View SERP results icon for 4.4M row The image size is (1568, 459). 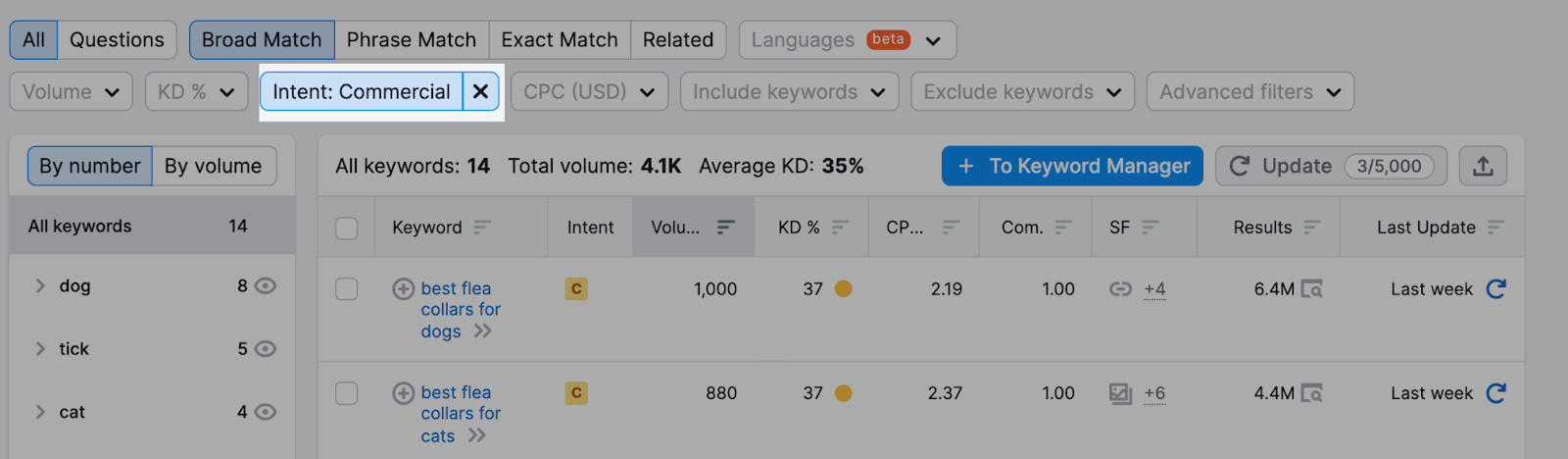[1312, 393]
